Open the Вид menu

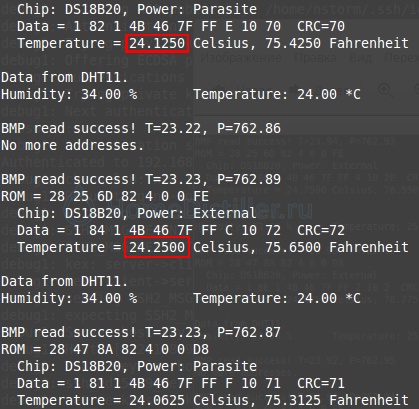[362, 58]
